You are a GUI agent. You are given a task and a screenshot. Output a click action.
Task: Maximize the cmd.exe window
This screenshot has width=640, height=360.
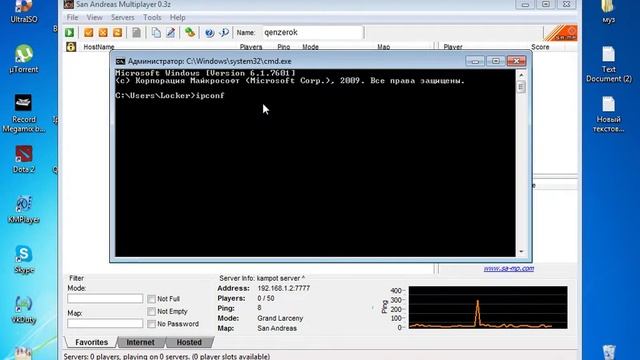[496, 61]
